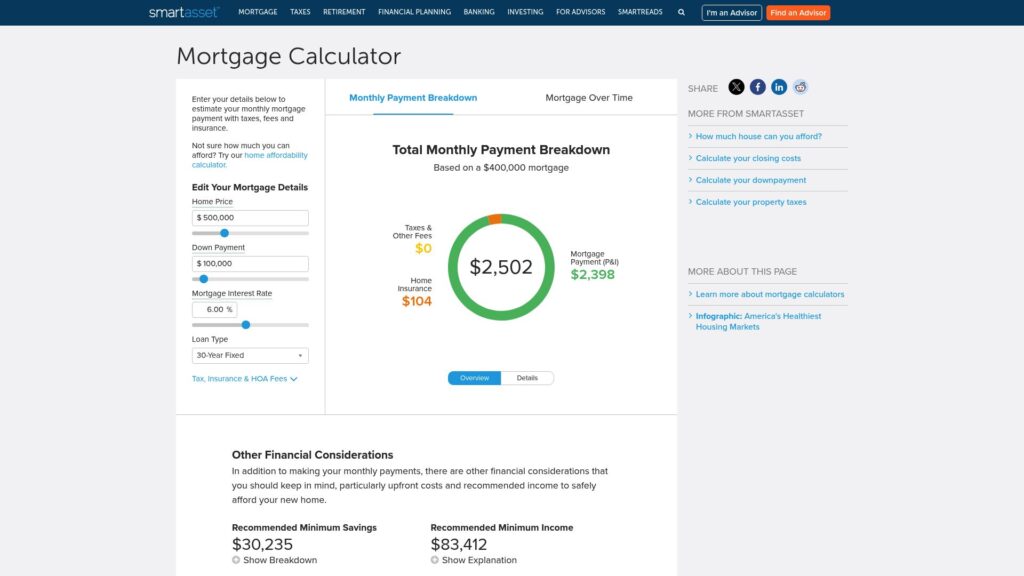Open the Taxes menu
This screenshot has width=1024, height=576.
(x=300, y=12)
